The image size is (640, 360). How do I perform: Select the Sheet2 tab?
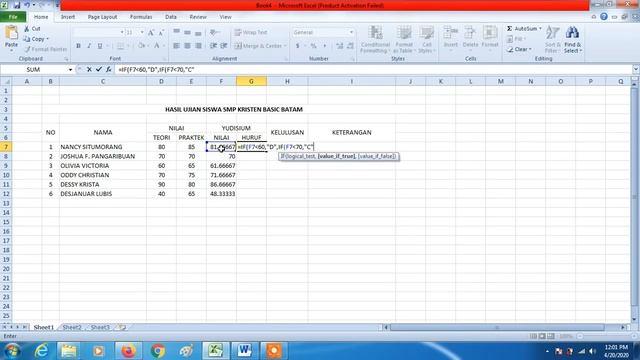click(x=72, y=327)
